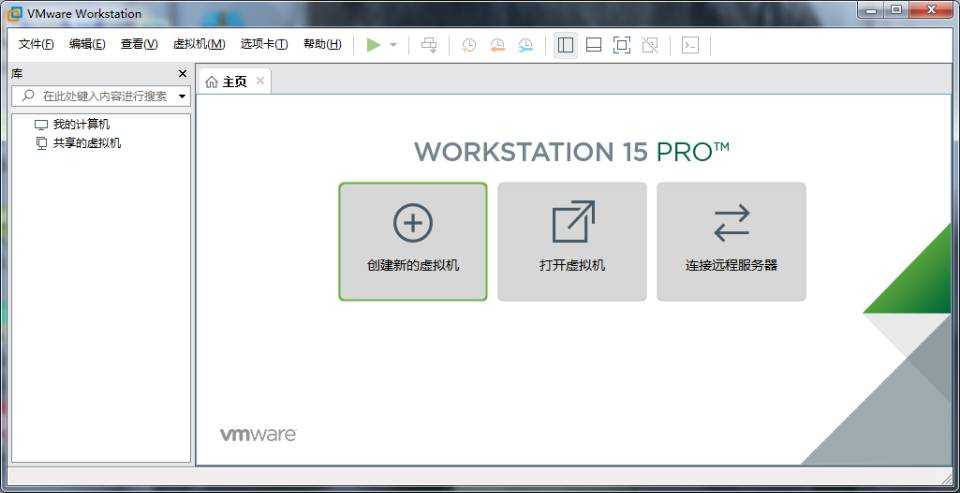Click 创建新的虚拟机 tile

pos(413,241)
